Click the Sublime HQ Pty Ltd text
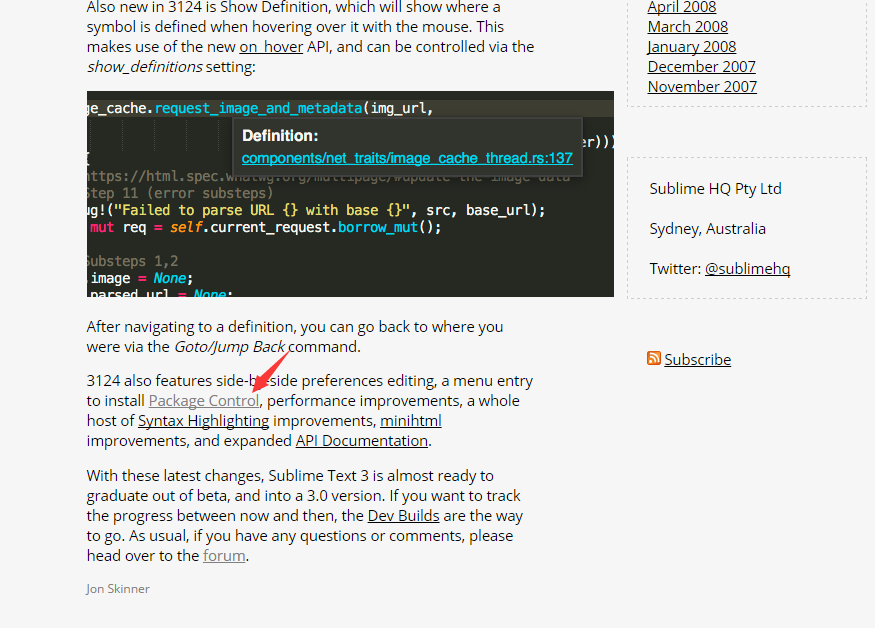This screenshot has width=875, height=628. pyautogui.click(x=715, y=189)
